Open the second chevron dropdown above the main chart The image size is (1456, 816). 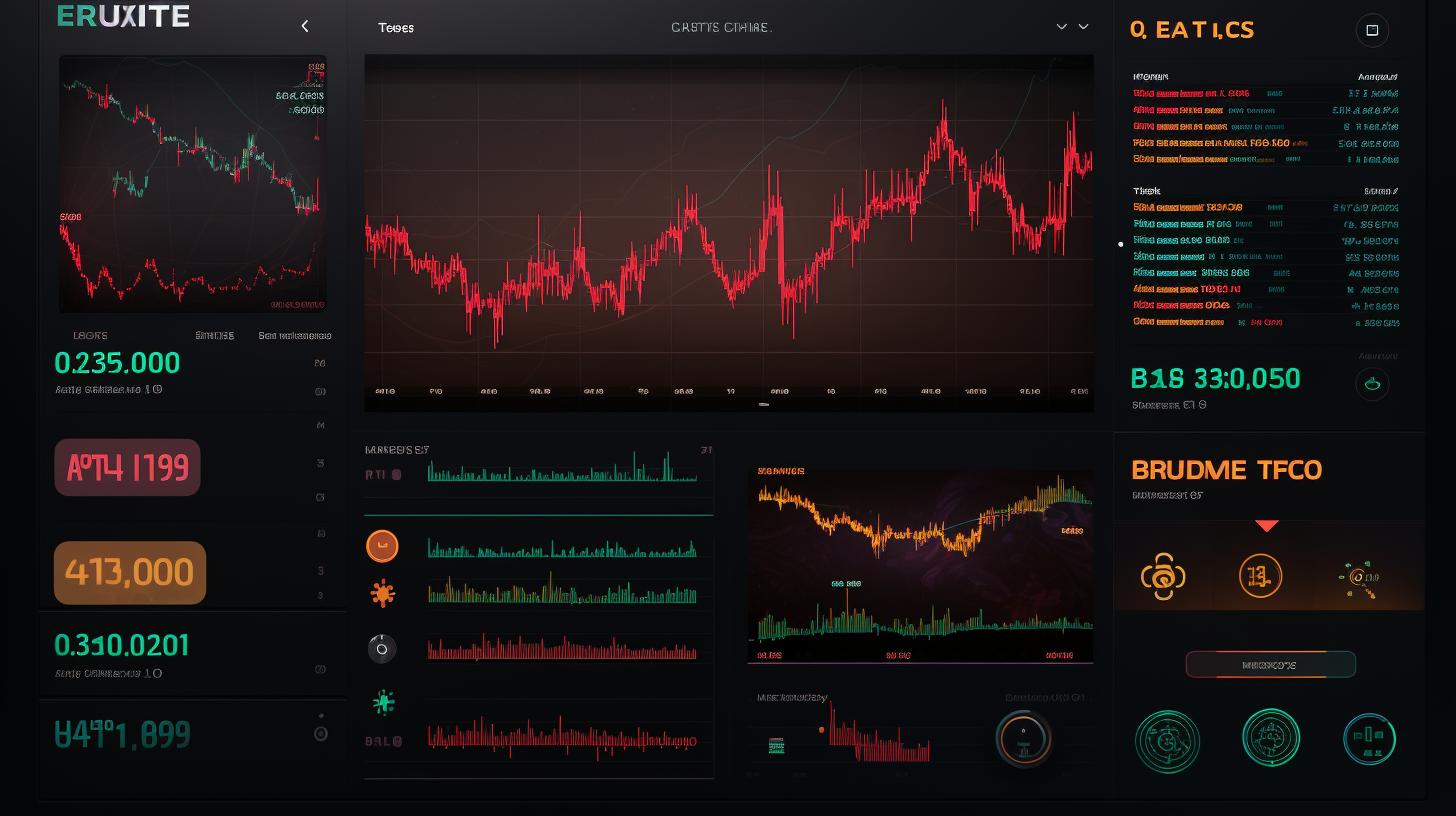pos(1083,27)
